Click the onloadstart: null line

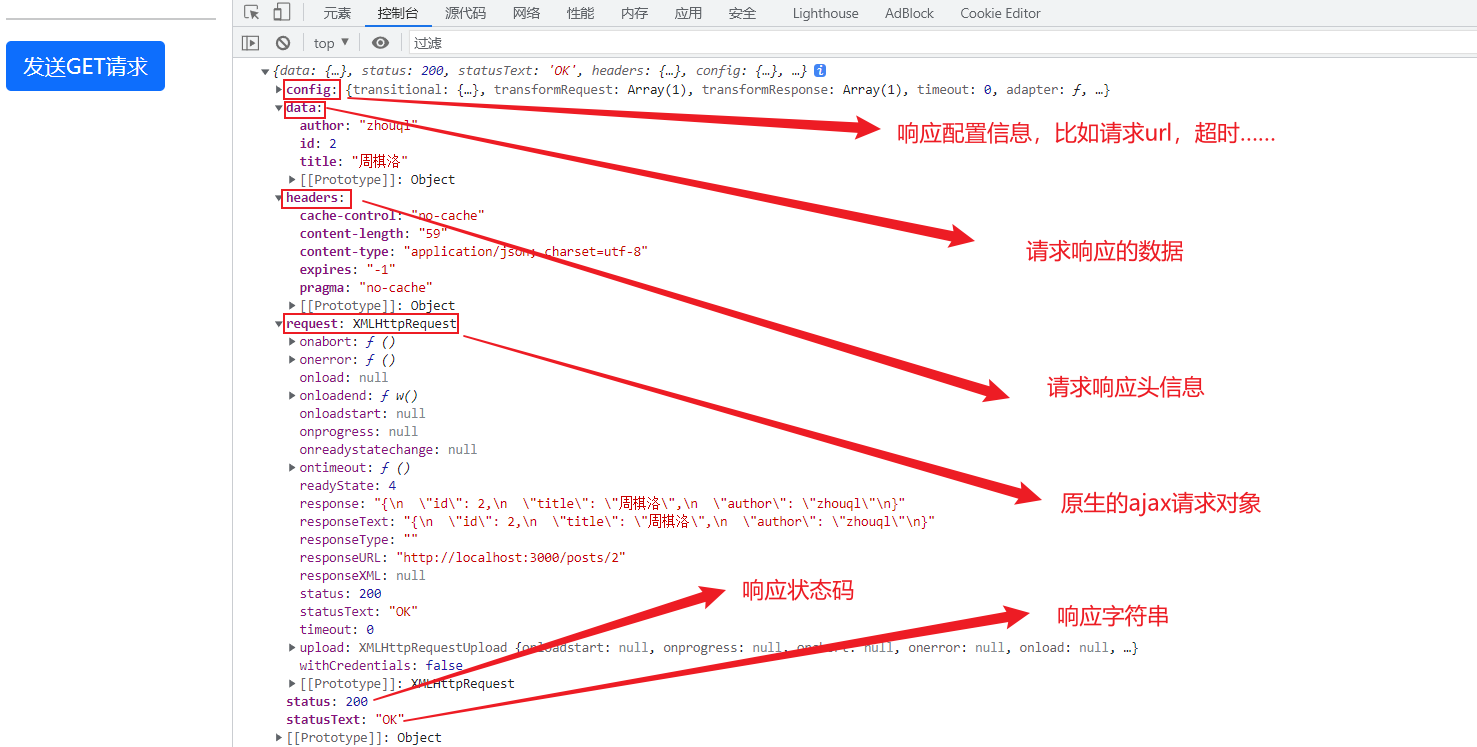(362, 414)
